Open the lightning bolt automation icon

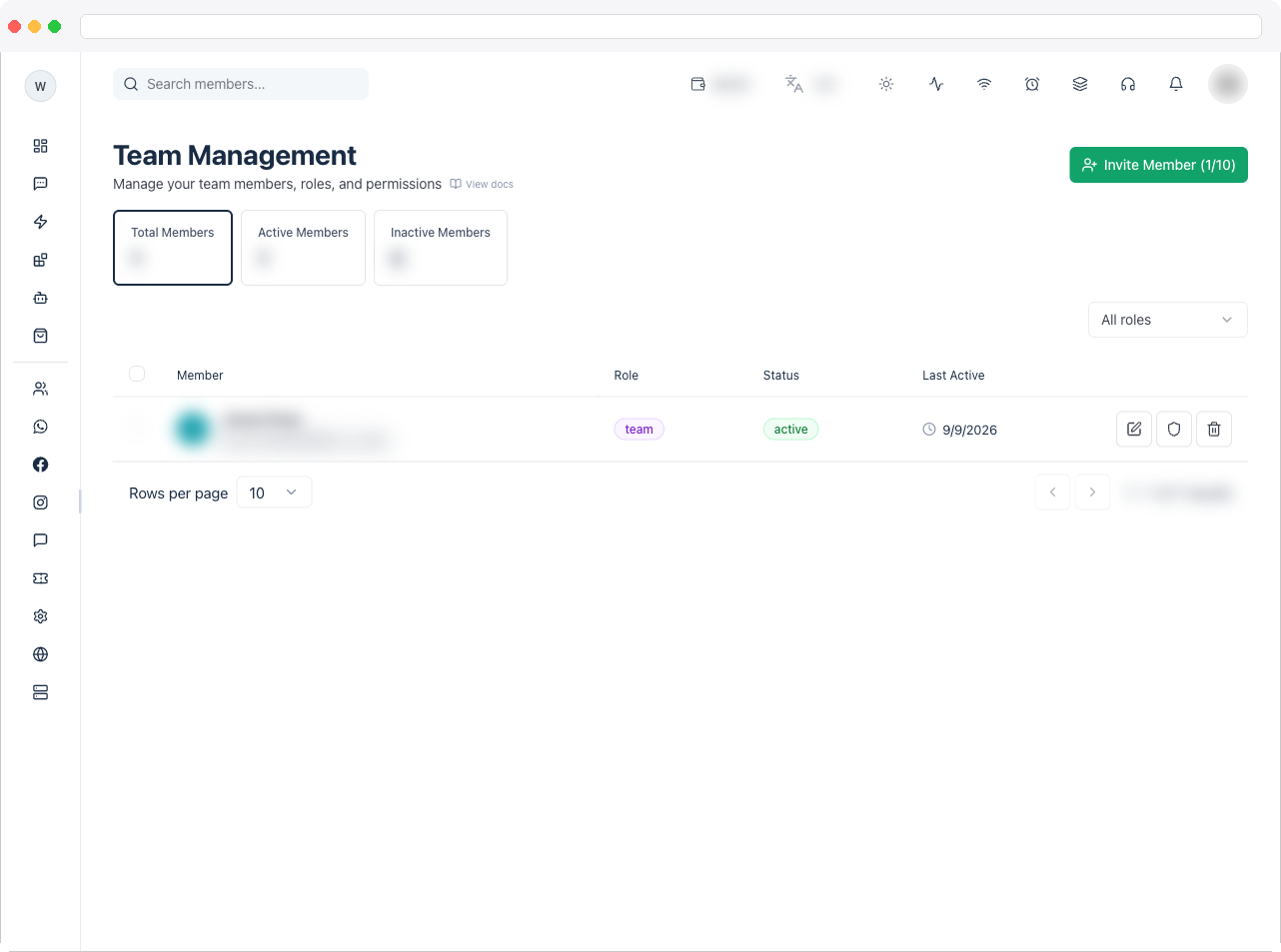(x=40, y=222)
